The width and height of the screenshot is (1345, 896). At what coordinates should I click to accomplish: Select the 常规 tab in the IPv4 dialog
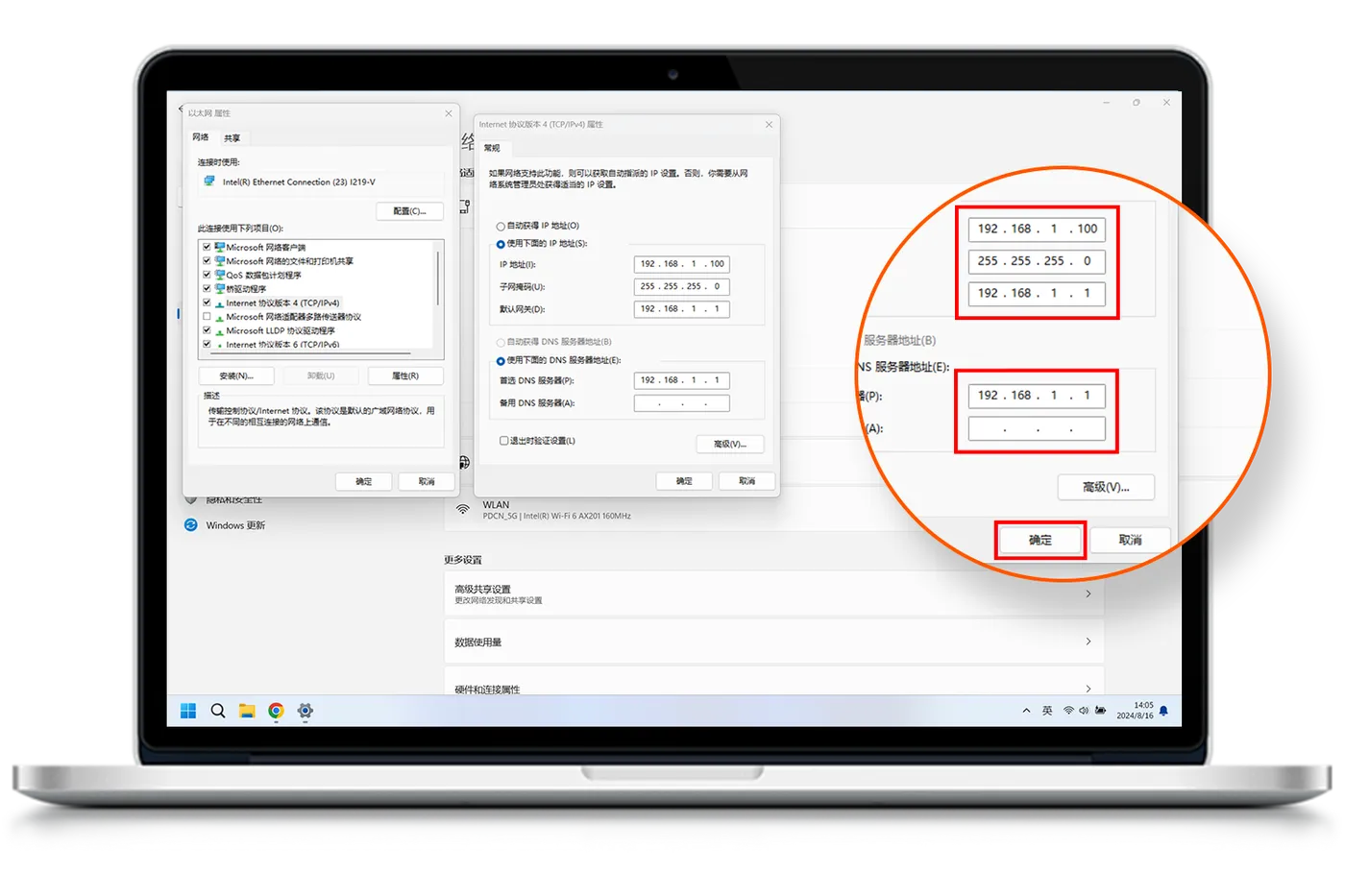point(492,148)
